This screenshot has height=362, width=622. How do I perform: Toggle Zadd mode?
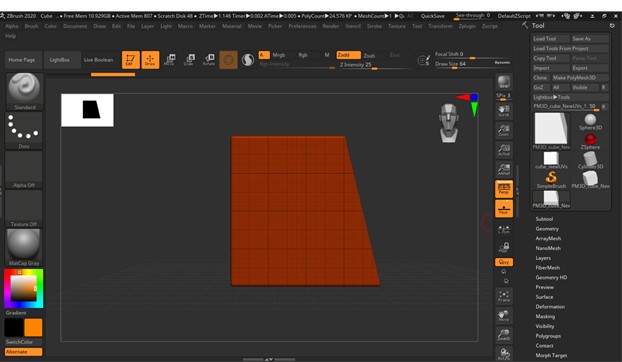(349, 55)
